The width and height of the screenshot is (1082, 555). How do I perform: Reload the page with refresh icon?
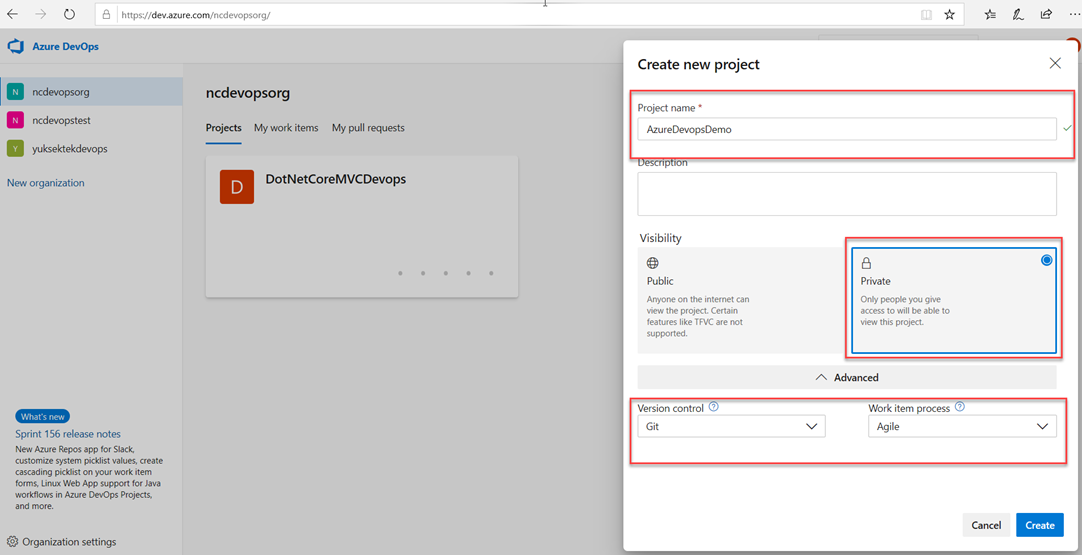(69, 14)
